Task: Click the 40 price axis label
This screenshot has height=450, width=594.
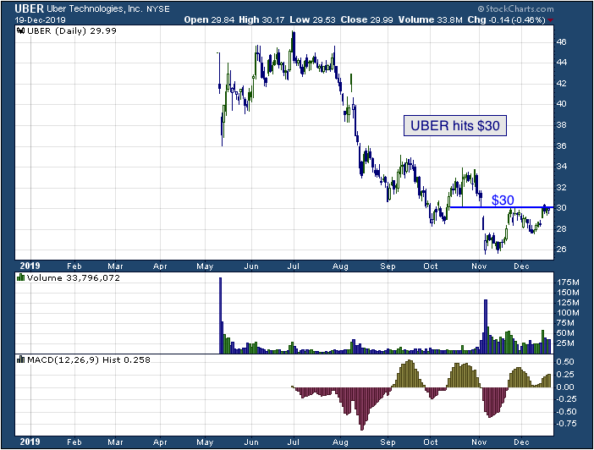Action: coord(562,104)
